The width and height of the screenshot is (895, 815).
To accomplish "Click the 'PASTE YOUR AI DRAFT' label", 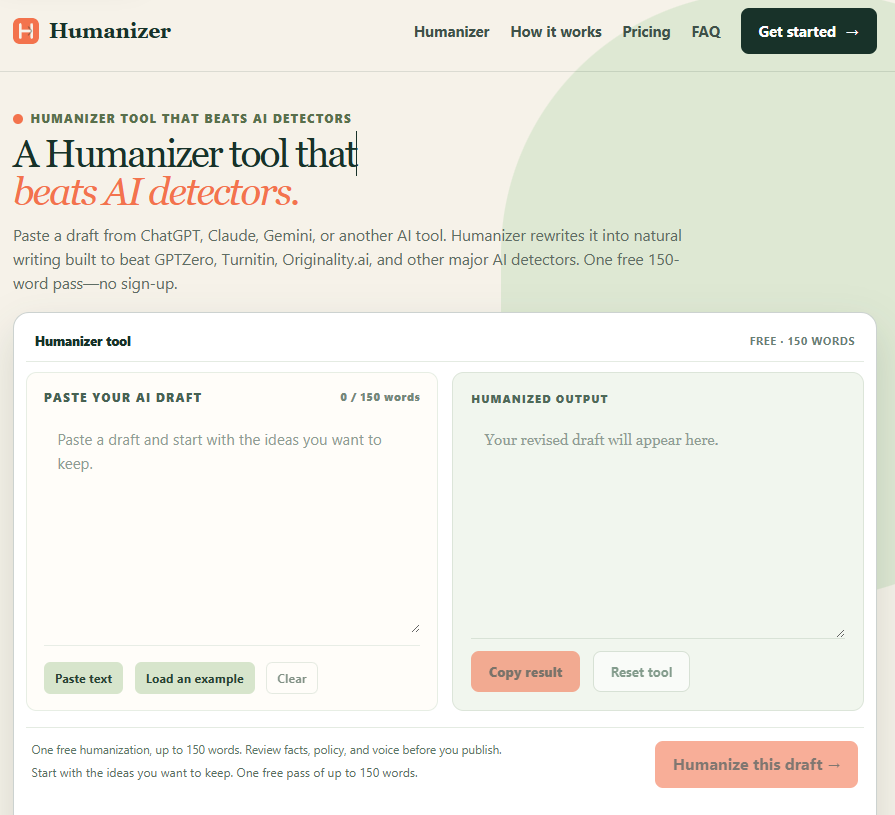I will coord(123,397).
